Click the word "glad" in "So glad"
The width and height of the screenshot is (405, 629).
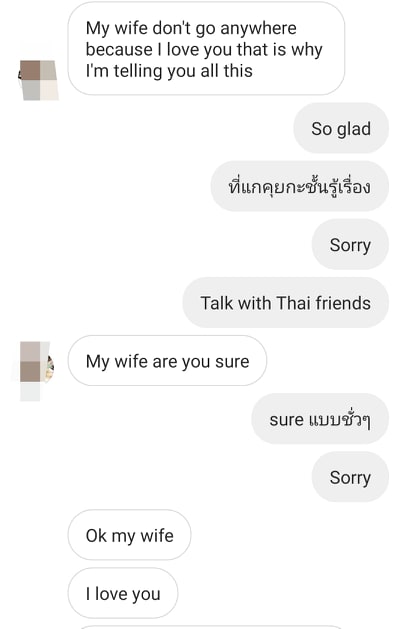pyautogui.click(x=354, y=129)
